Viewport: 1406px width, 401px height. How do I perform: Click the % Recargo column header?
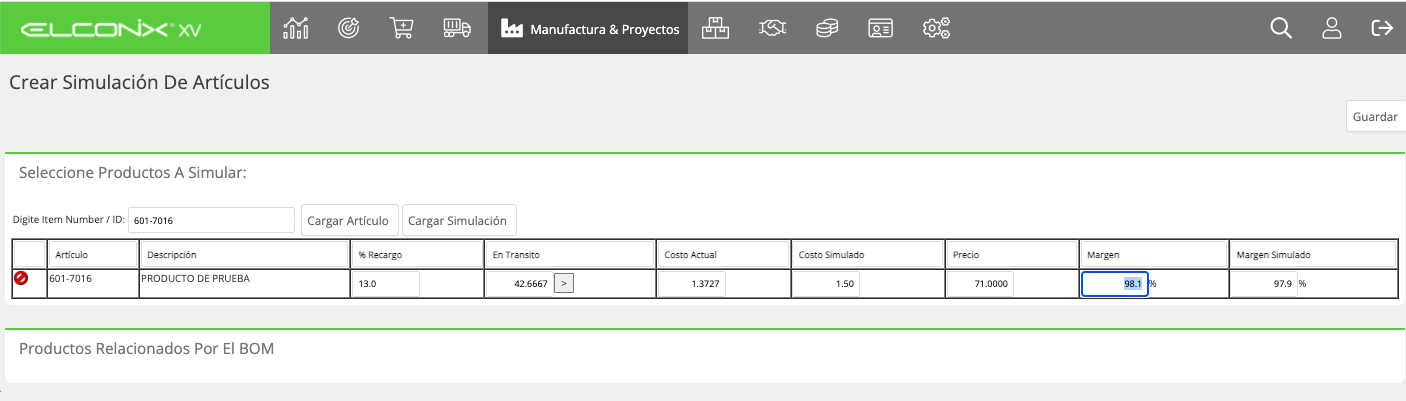pos(416,254)
